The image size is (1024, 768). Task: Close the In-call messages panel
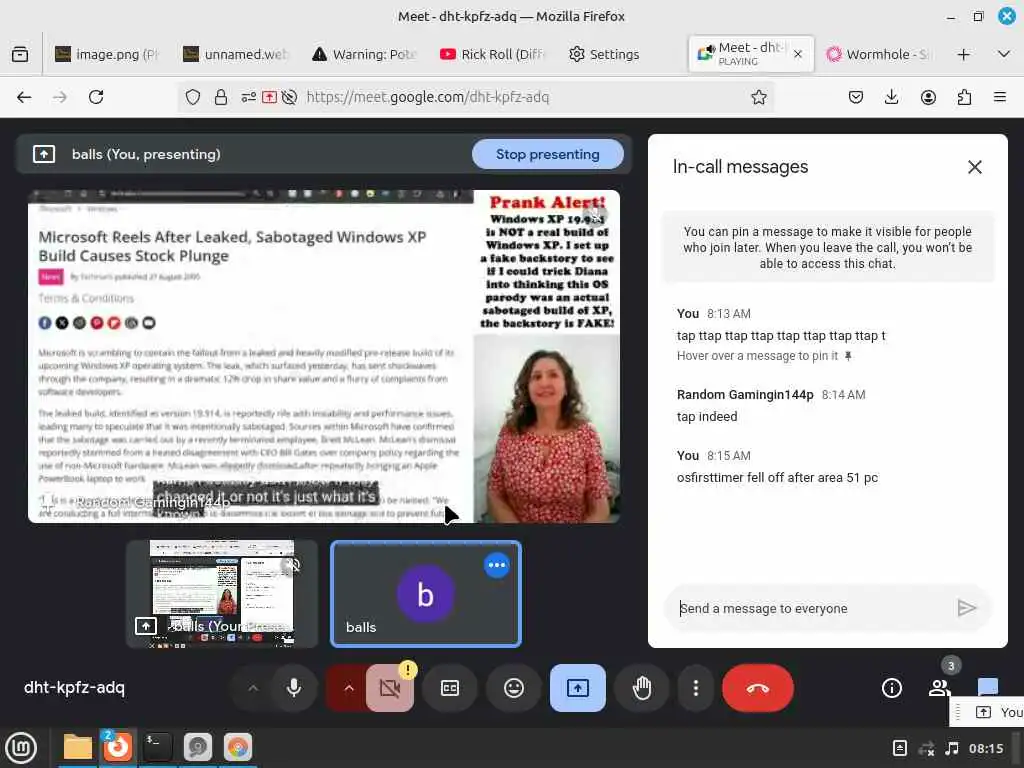point(974,167)
